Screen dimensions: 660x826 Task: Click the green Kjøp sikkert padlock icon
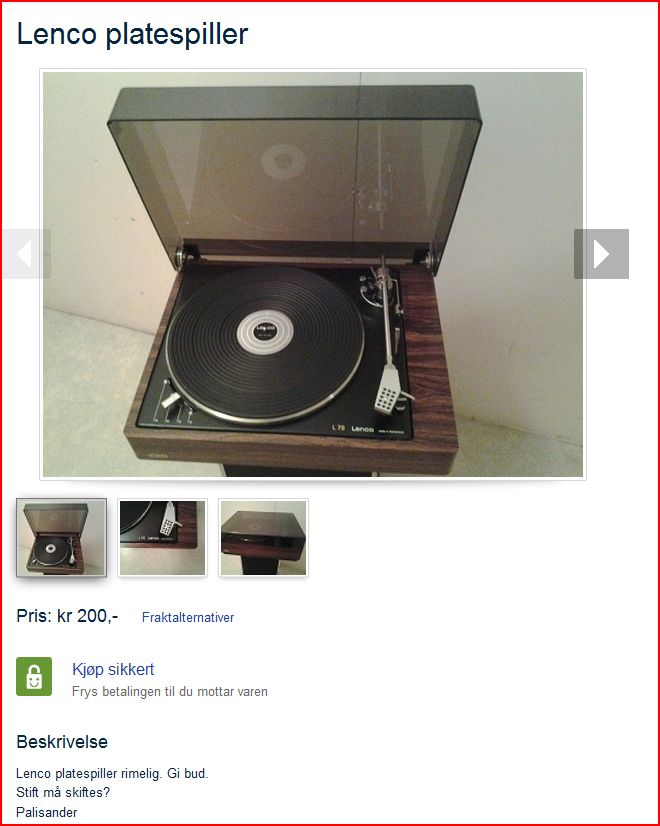34,676
